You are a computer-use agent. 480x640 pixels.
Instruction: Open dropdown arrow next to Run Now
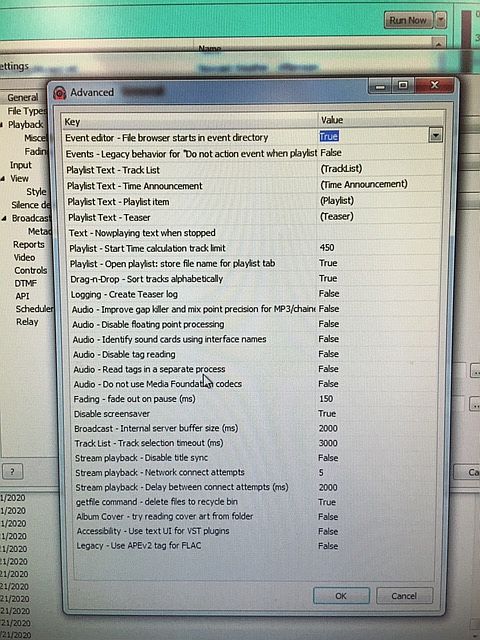(440, 20)
